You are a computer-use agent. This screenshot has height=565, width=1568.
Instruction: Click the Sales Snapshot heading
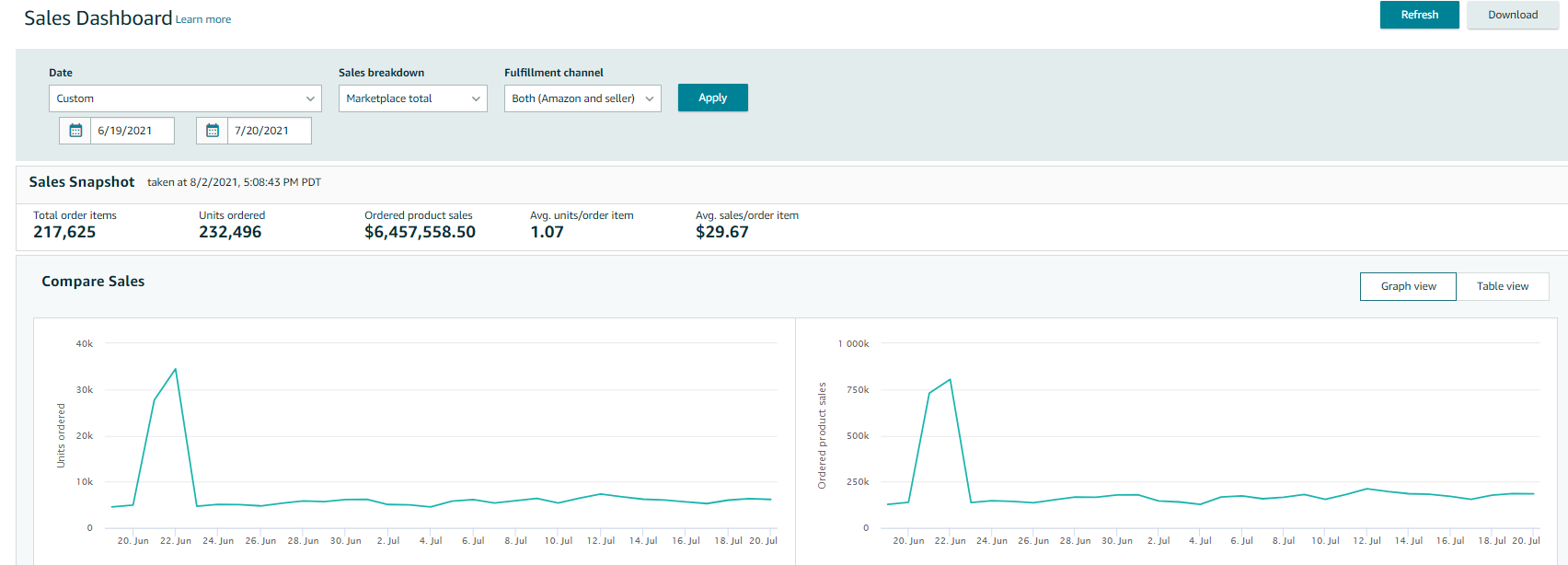click(x=82, y=182)
